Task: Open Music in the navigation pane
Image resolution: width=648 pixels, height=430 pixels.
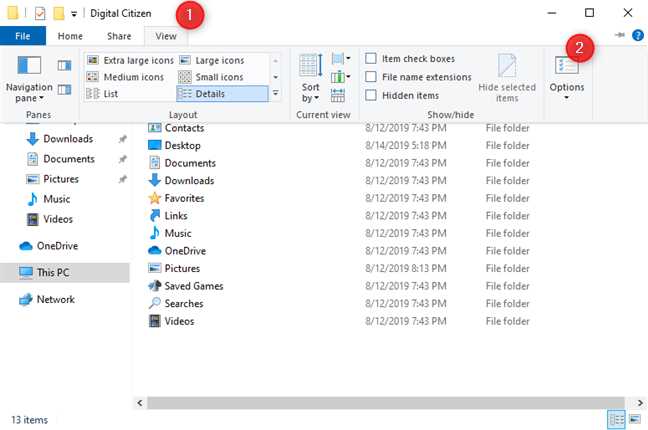Action: [48, 199]
